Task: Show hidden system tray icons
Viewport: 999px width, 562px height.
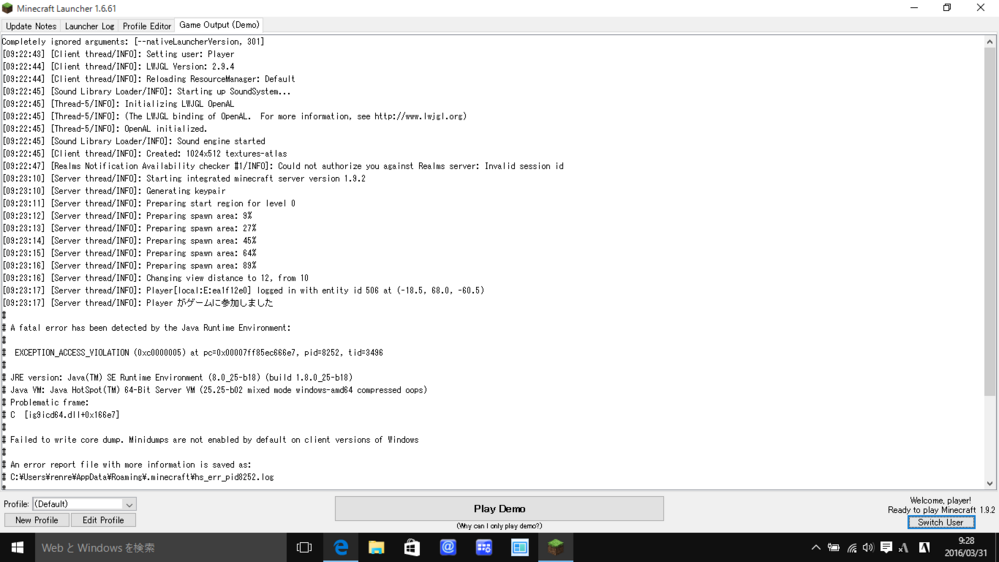Action: [815, 547]
